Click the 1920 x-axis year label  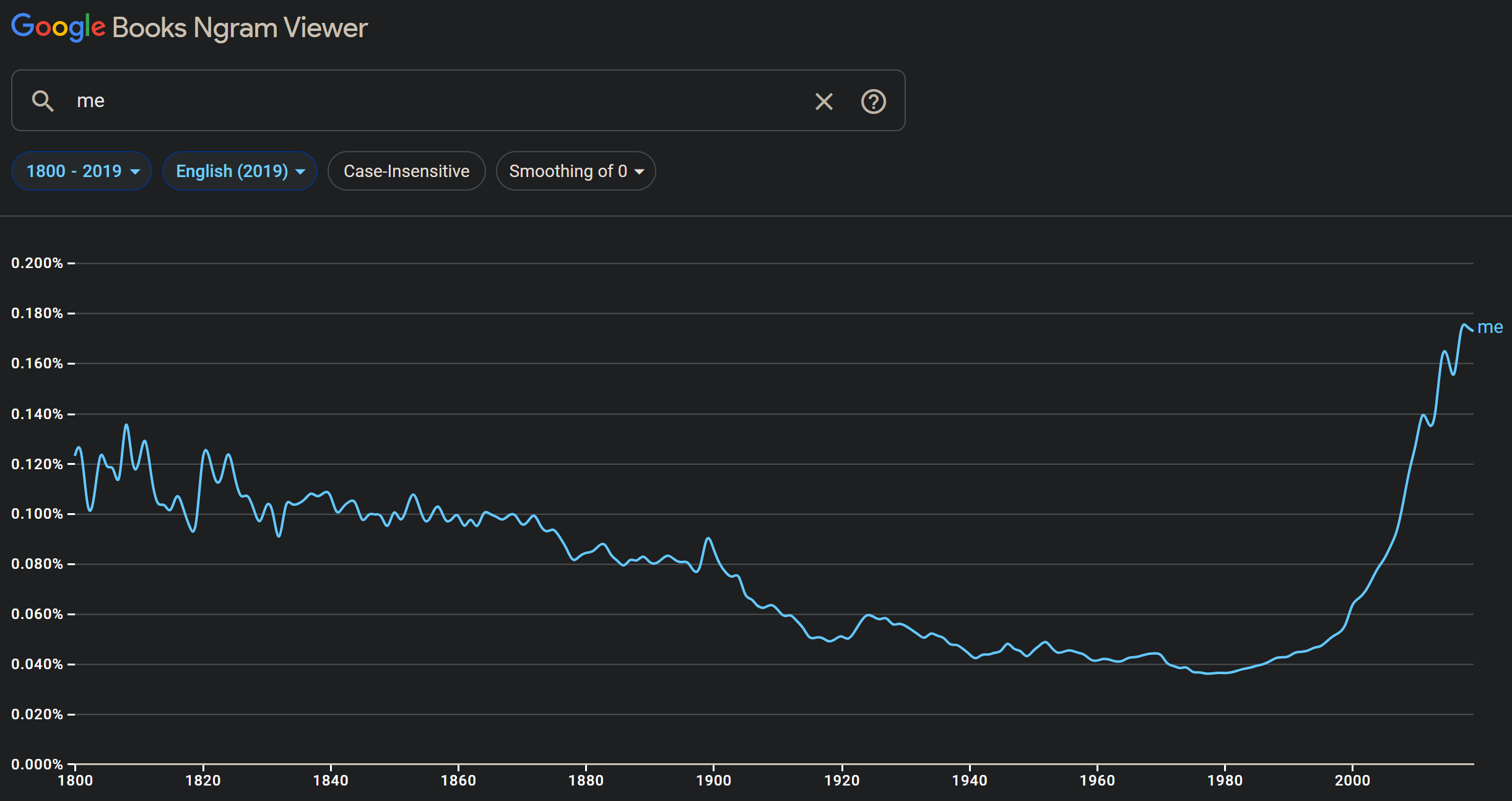[842, 781]
